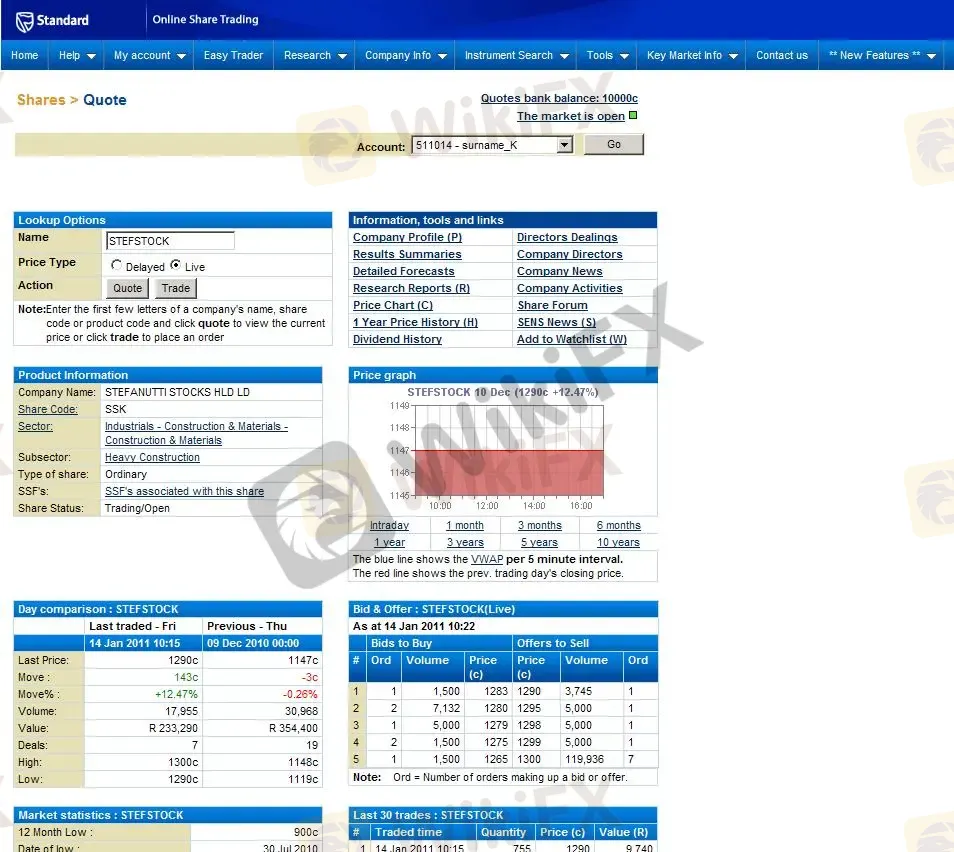
Task: Expand the Tools menu
Action: [x=606, y=55]
